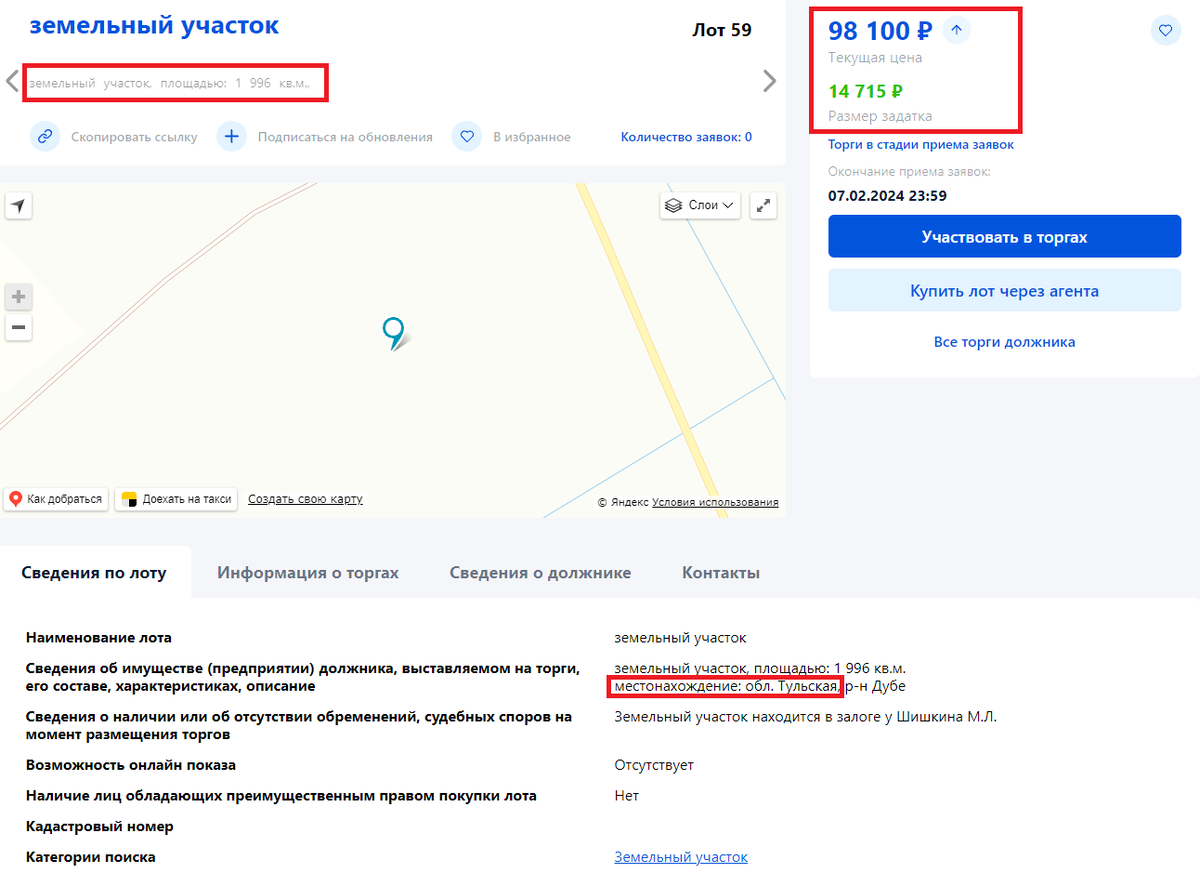Open the Земельный участок search category link
The image size is (1200, 873).
click(x=680, y=857)
